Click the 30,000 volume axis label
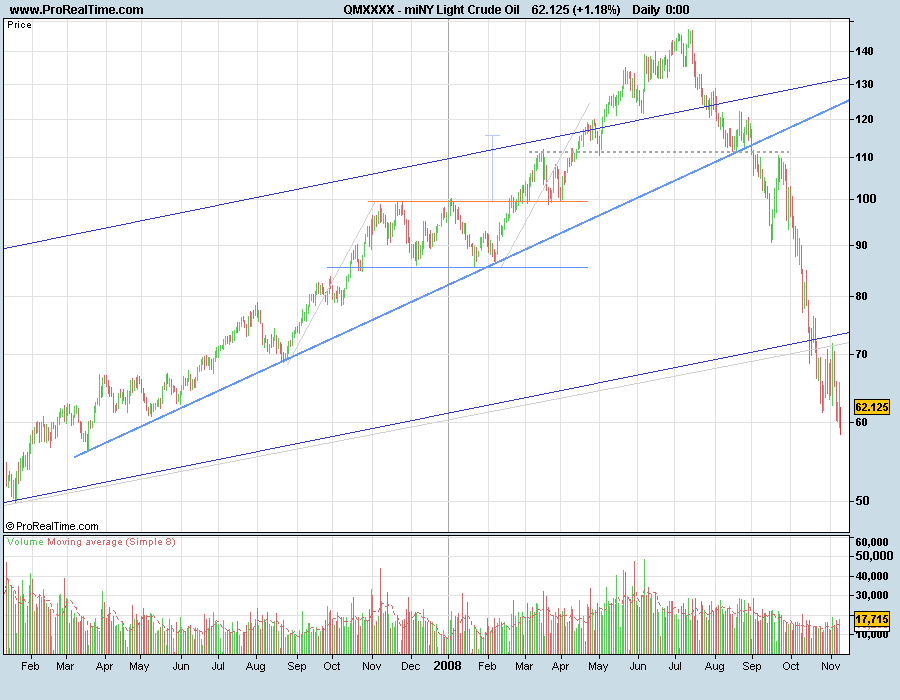 tap(871, 595)
